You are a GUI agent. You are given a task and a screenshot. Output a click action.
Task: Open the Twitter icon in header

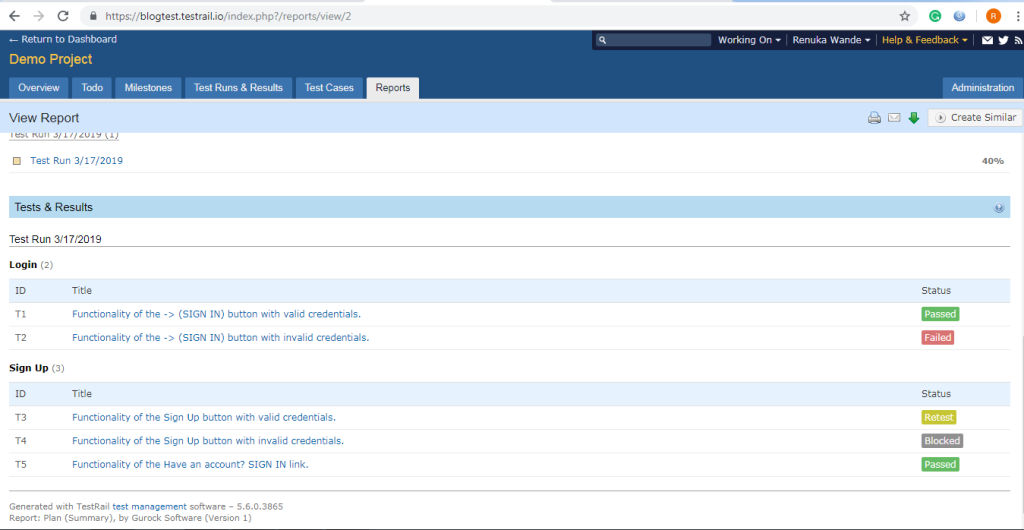tap(1003, 40)
